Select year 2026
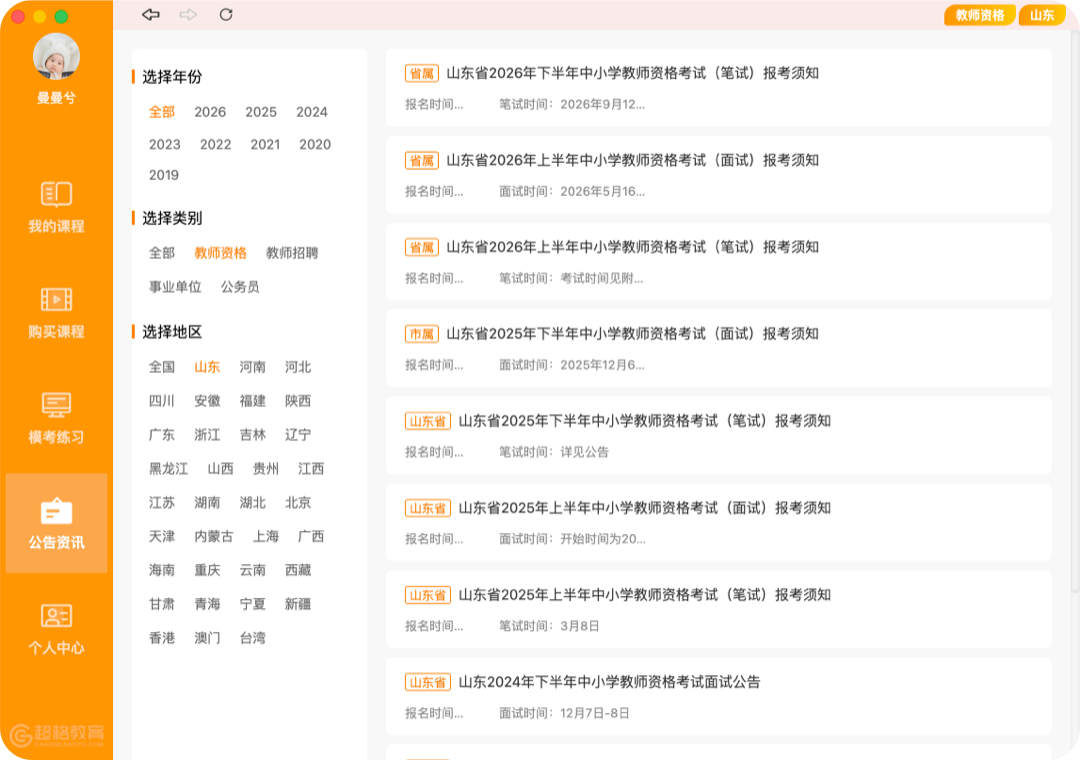Image resolution: width=1080 pixels, height=760 pixels. pyautogui.click(x=210, y=112)
